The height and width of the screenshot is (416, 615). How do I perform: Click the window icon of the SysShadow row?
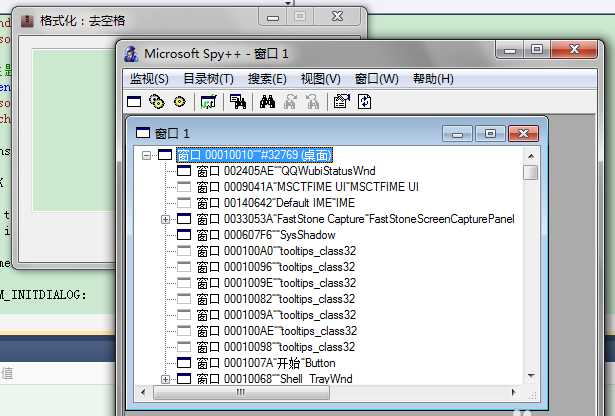pyautogui.click(x=184, y=235)
